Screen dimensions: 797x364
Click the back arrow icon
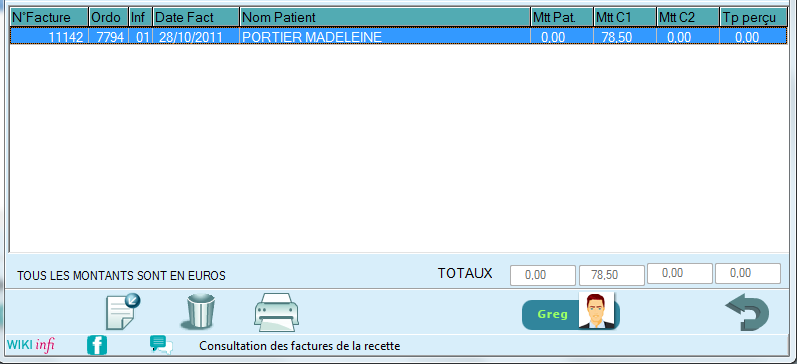point(747,312)
